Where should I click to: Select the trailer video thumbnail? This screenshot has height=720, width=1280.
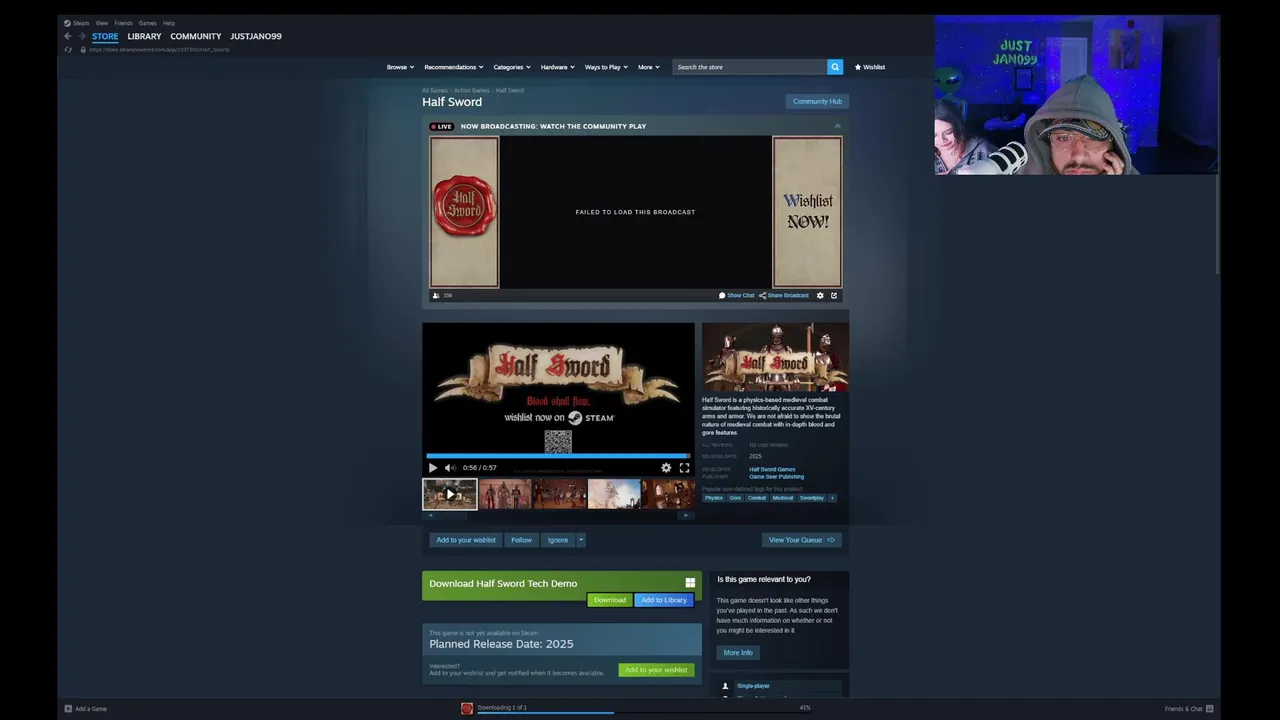(450, 494)
